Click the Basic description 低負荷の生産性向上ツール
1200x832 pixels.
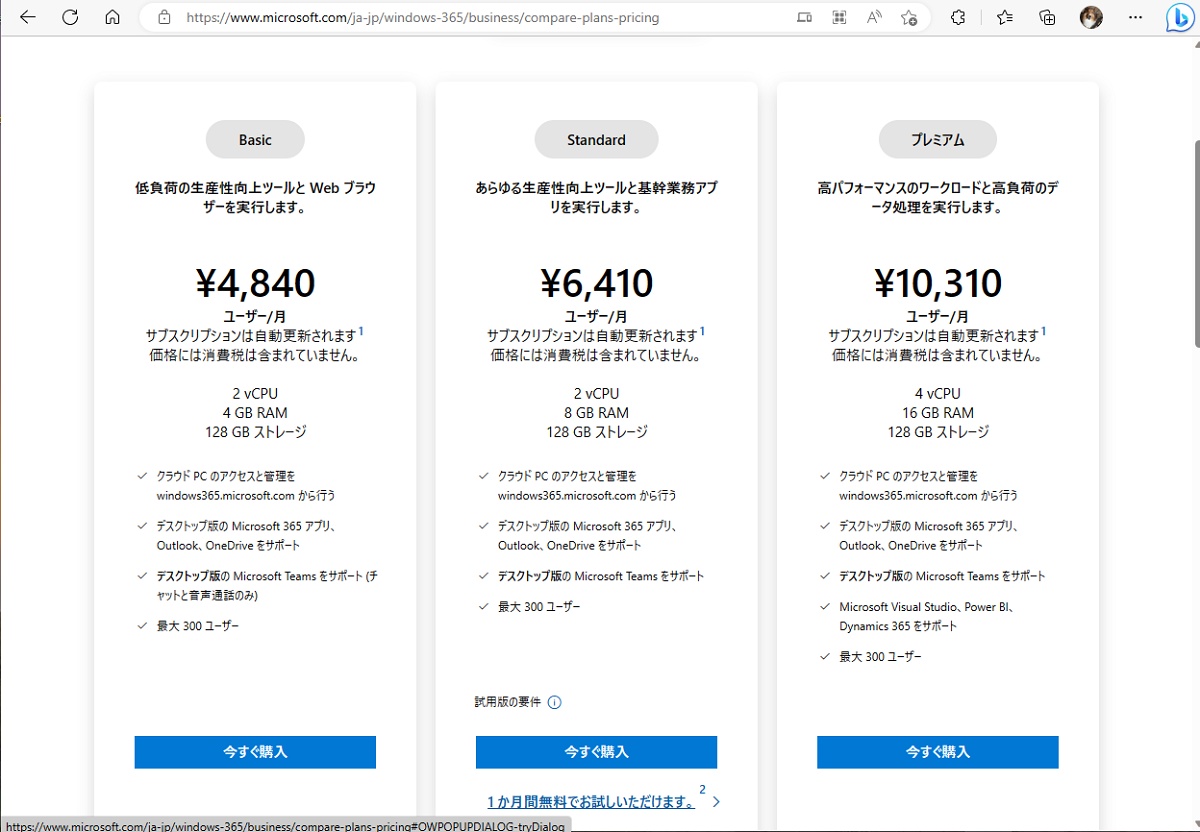(255, 198)
